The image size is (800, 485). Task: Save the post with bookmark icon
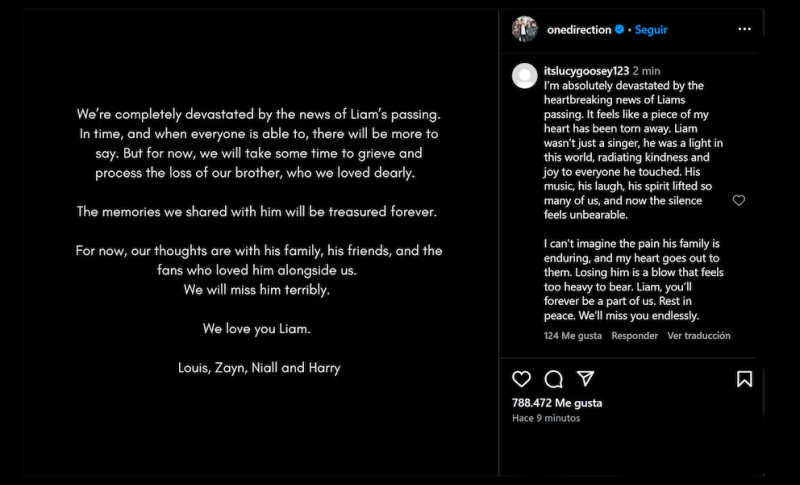click(744, 379)
